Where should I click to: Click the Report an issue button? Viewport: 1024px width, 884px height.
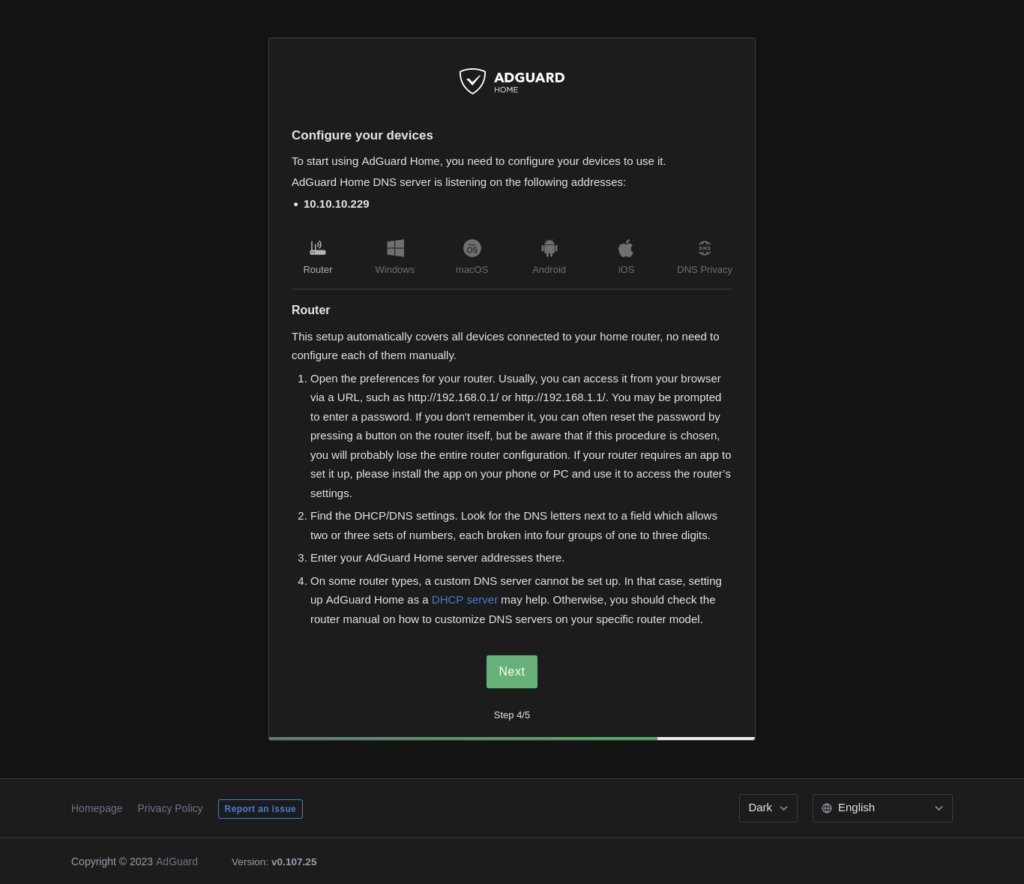pos(260,809)
